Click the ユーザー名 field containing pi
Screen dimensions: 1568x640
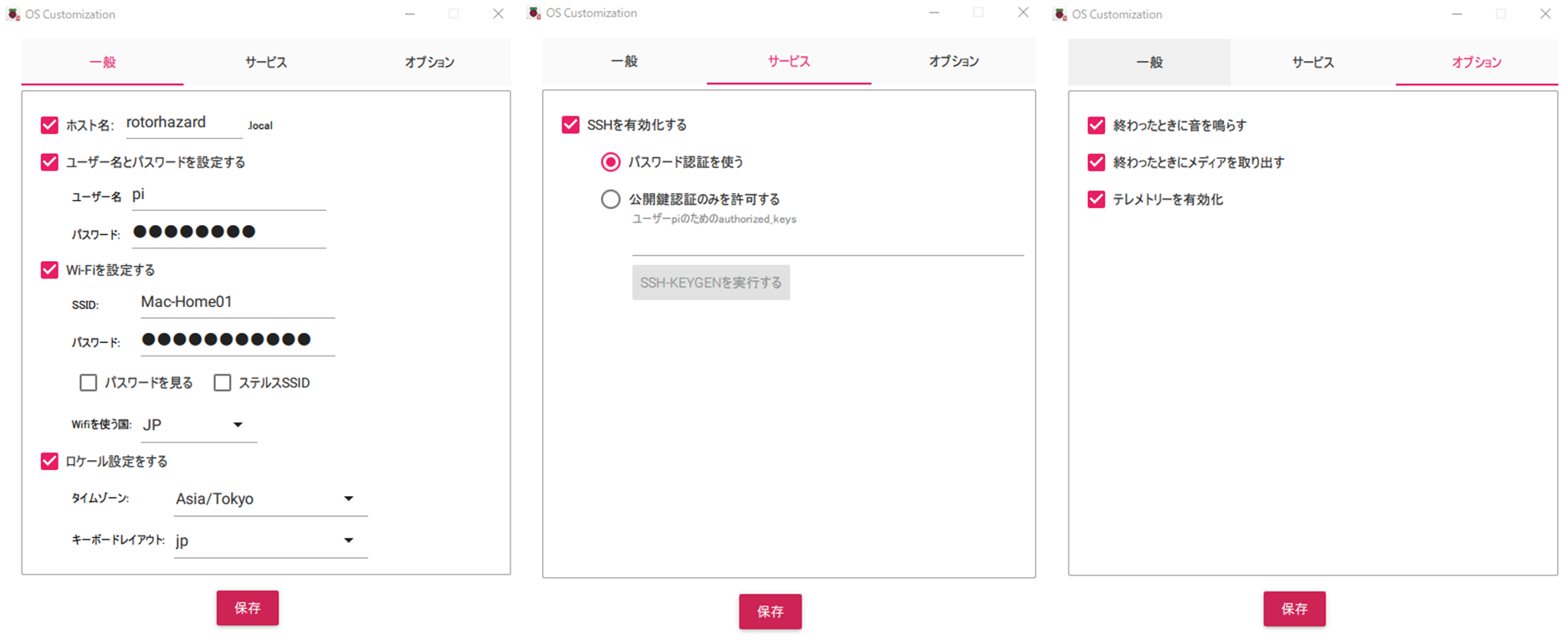(228, 195)
